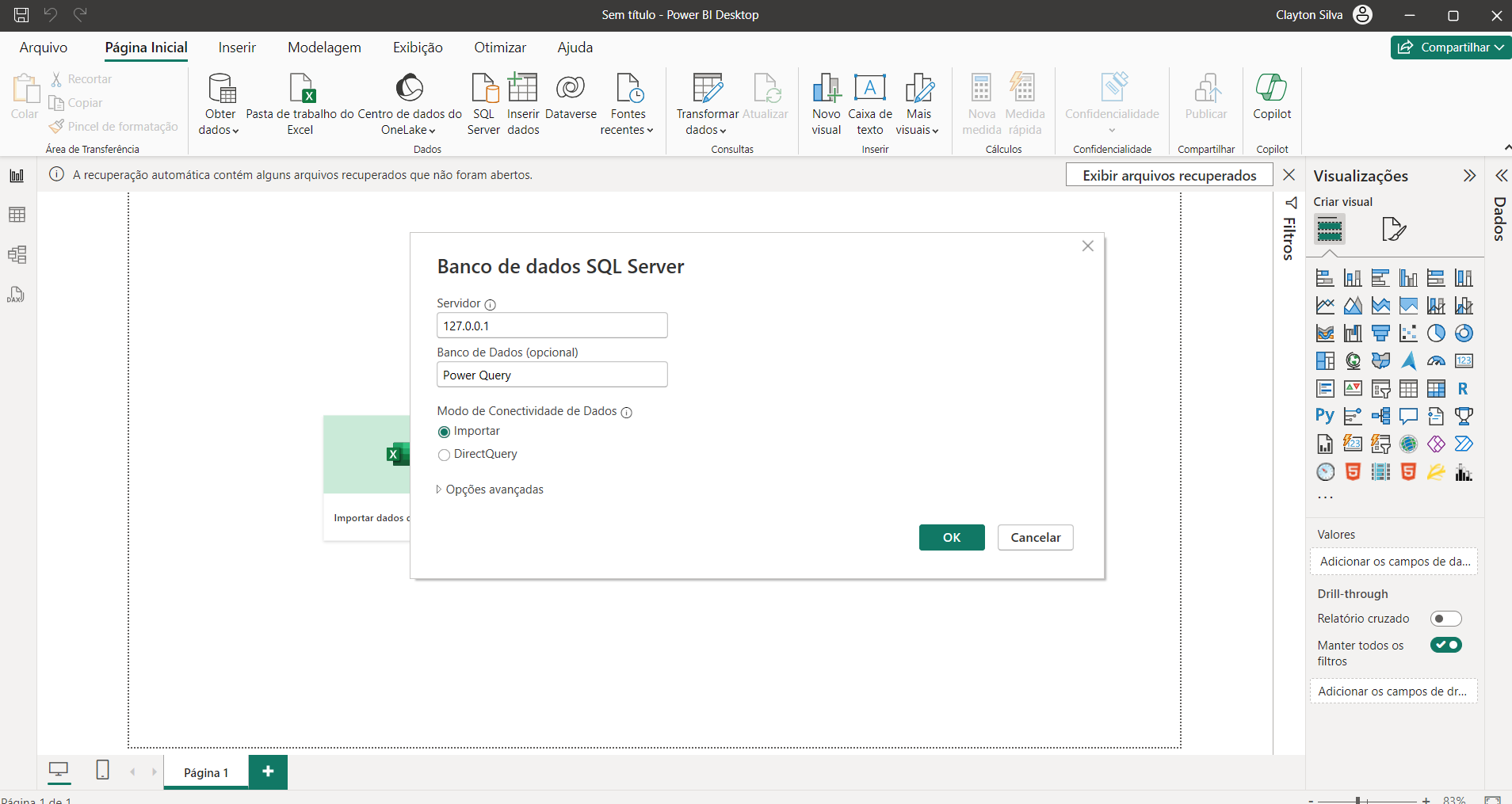The width and height of the screenshot is (1512, 804).
Task: Switch to desktop layout view
Action: [x=59, y=770]
